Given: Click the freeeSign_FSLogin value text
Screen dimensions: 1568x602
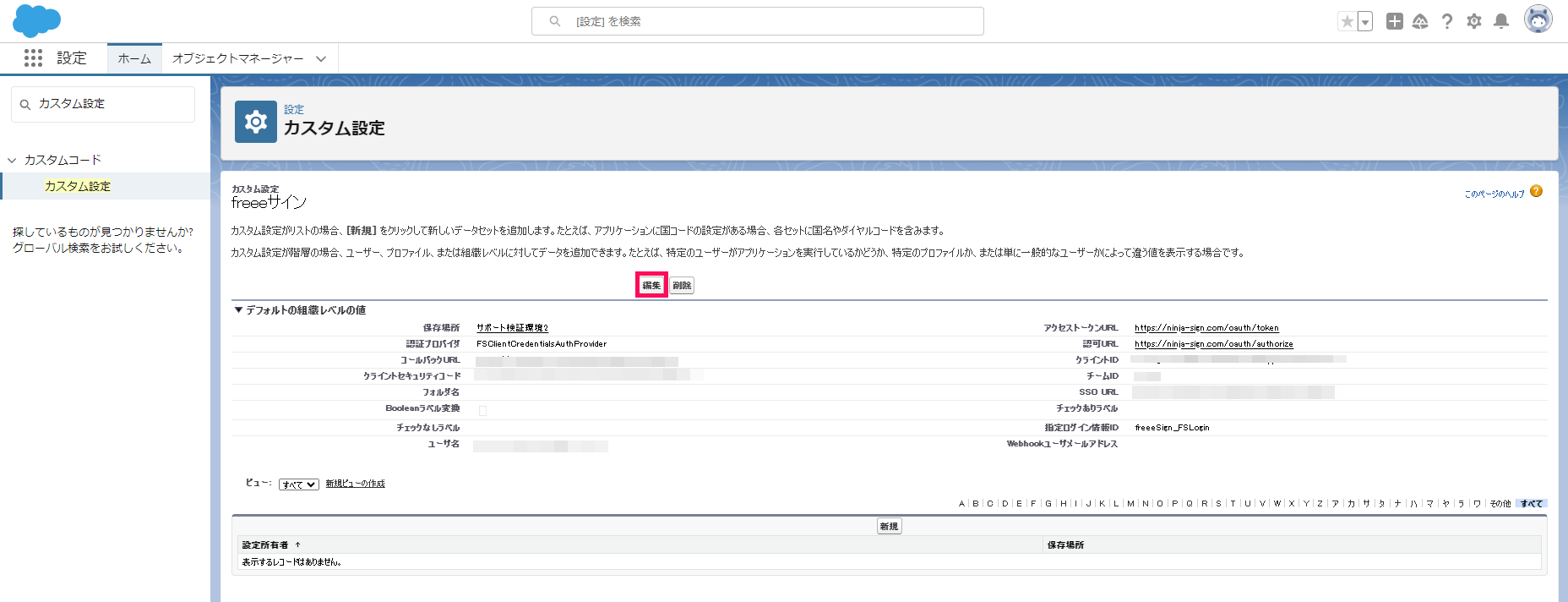Looking at the screenshot, I should (x=1172, y=427).
